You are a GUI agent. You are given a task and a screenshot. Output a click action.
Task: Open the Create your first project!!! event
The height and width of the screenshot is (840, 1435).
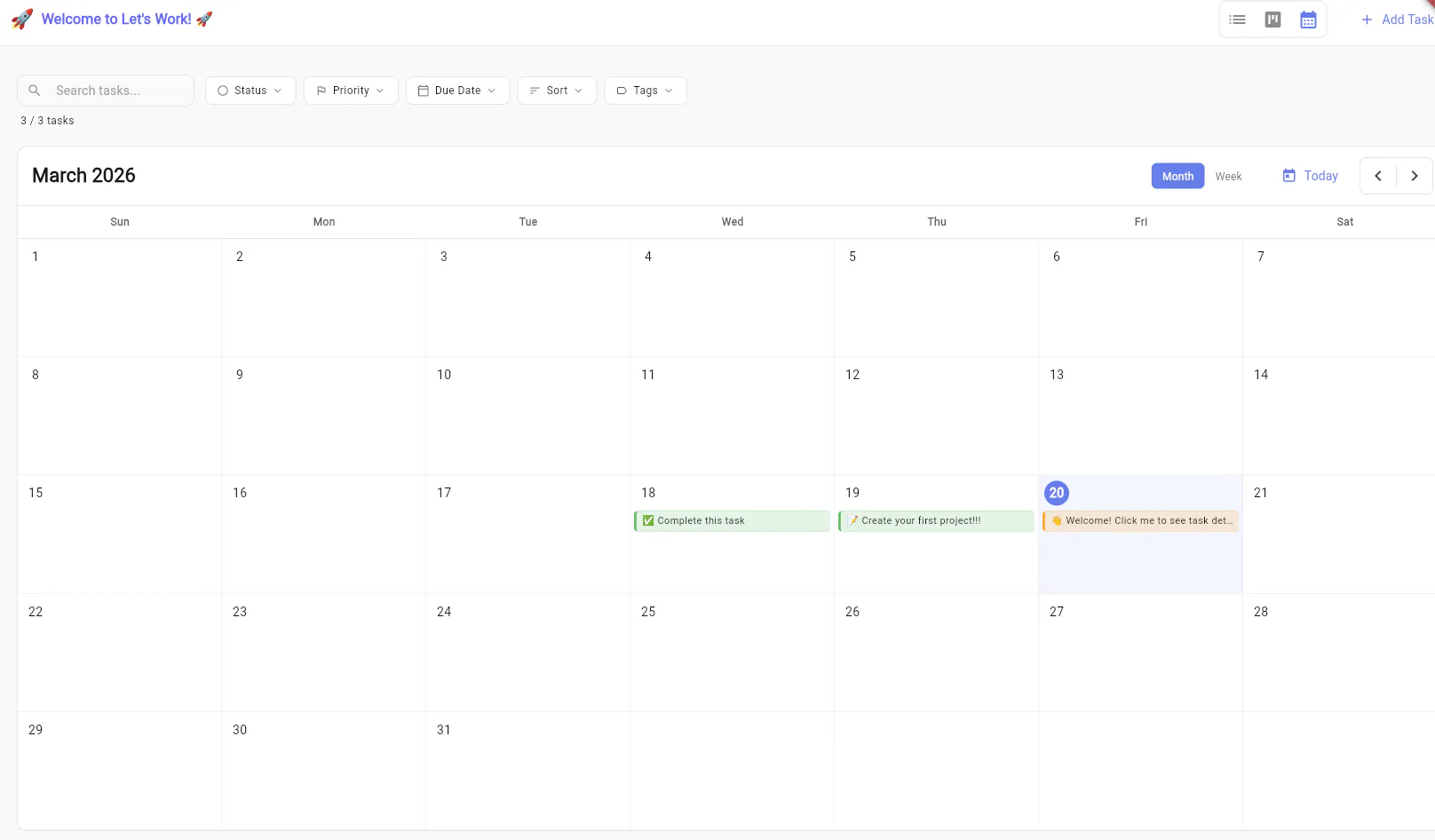[x=936, y=521]
